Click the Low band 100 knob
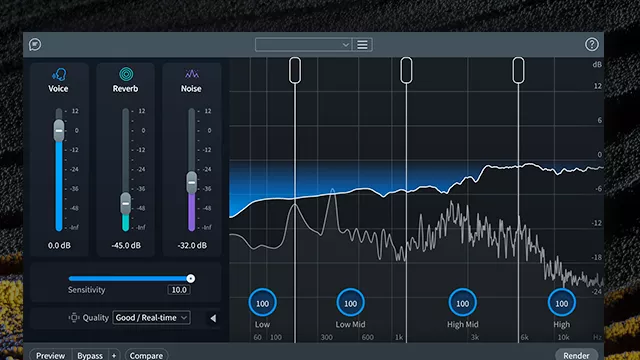 pyautogui.click(x=262, y=303)
